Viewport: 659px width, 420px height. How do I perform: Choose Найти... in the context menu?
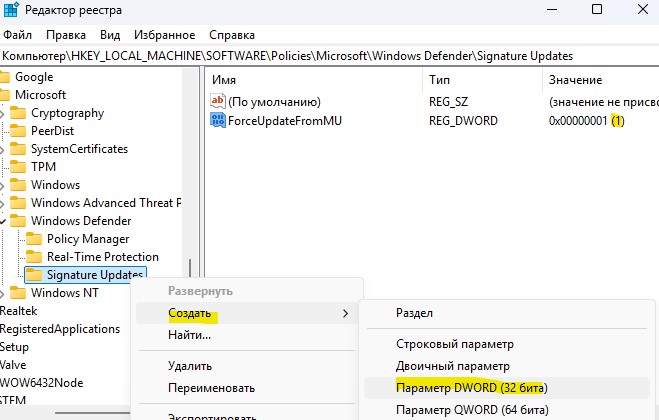[x=247, y=335]
